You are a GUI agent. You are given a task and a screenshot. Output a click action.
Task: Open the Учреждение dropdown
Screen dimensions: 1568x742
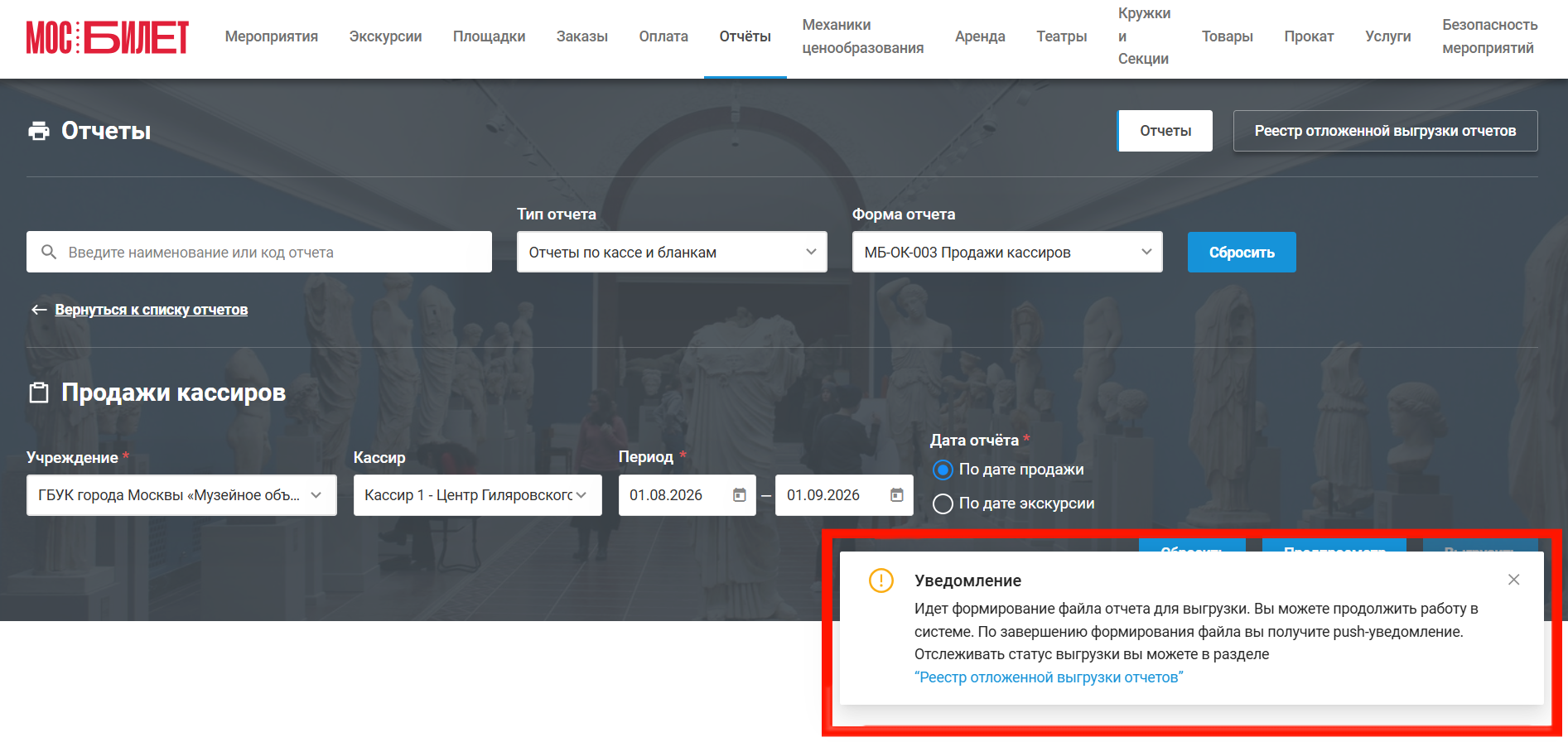181,495
